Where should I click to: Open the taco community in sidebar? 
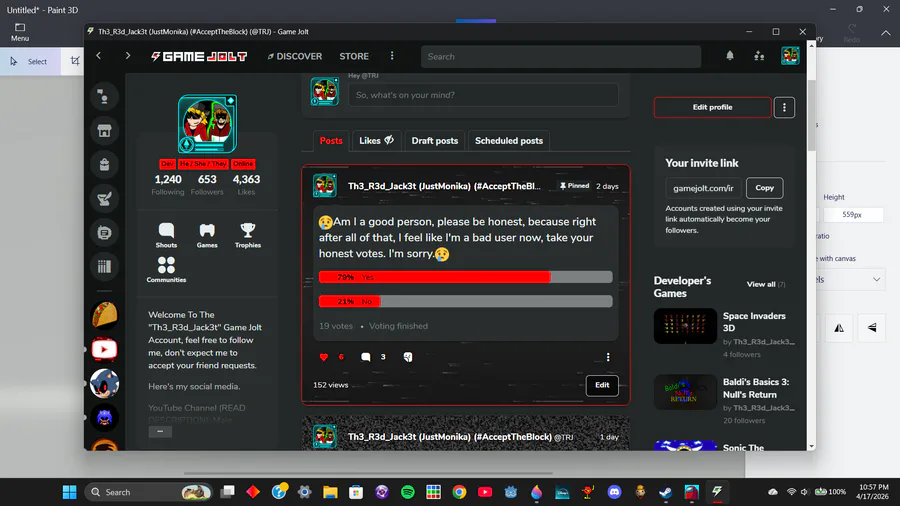(x=104, y=315)
